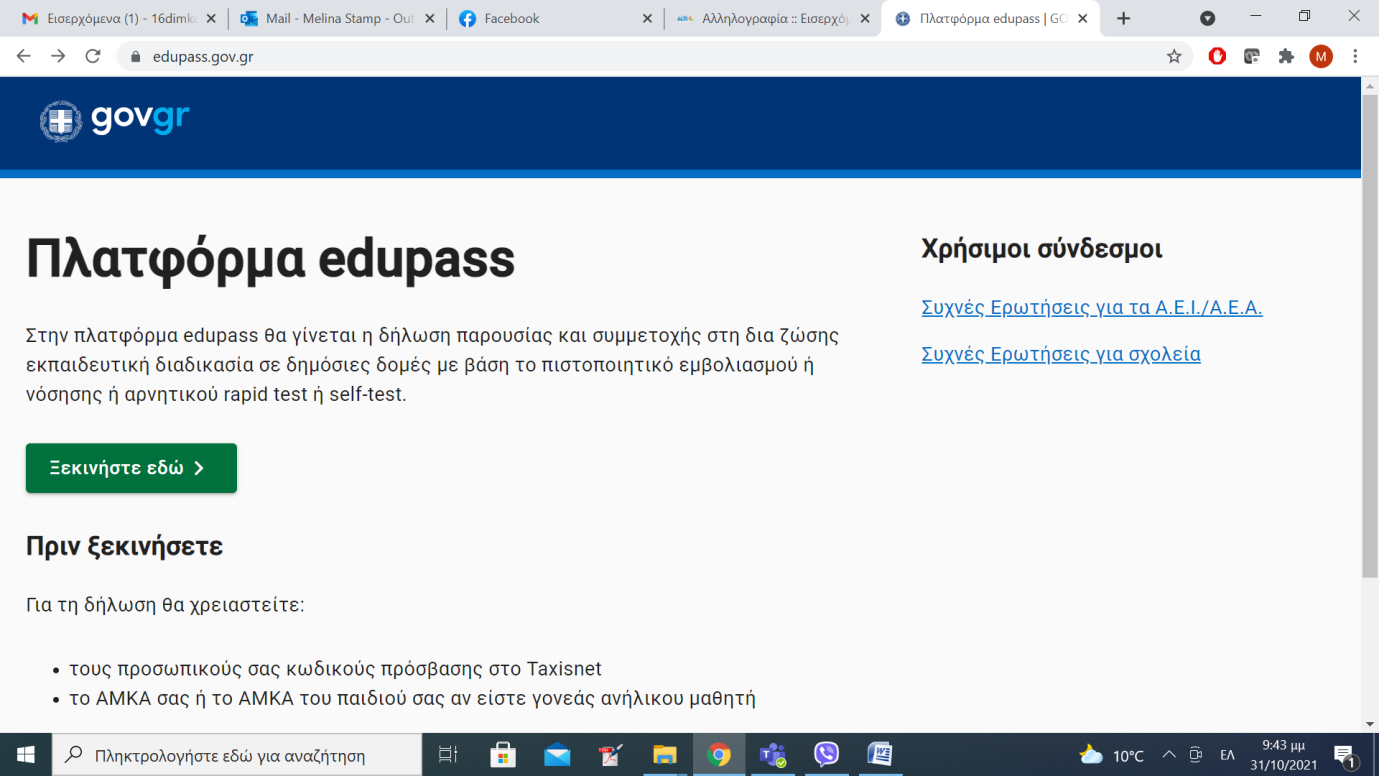The width and height of the screenshot is (1379, 776).
Task: Reload the edupass page
Action: point(93,57)
